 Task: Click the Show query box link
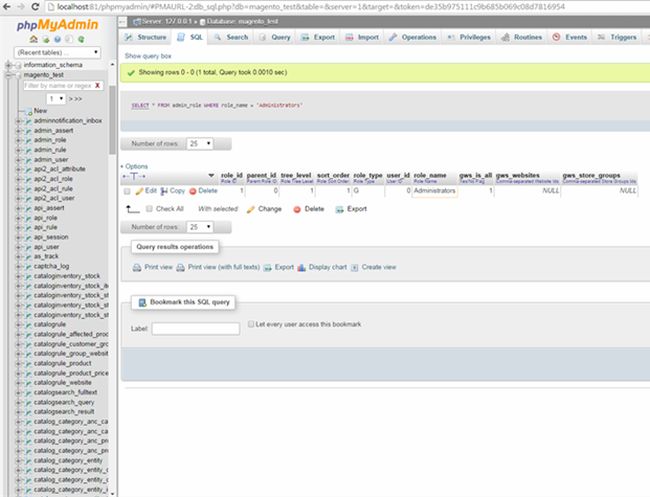[x=148, y=56]
